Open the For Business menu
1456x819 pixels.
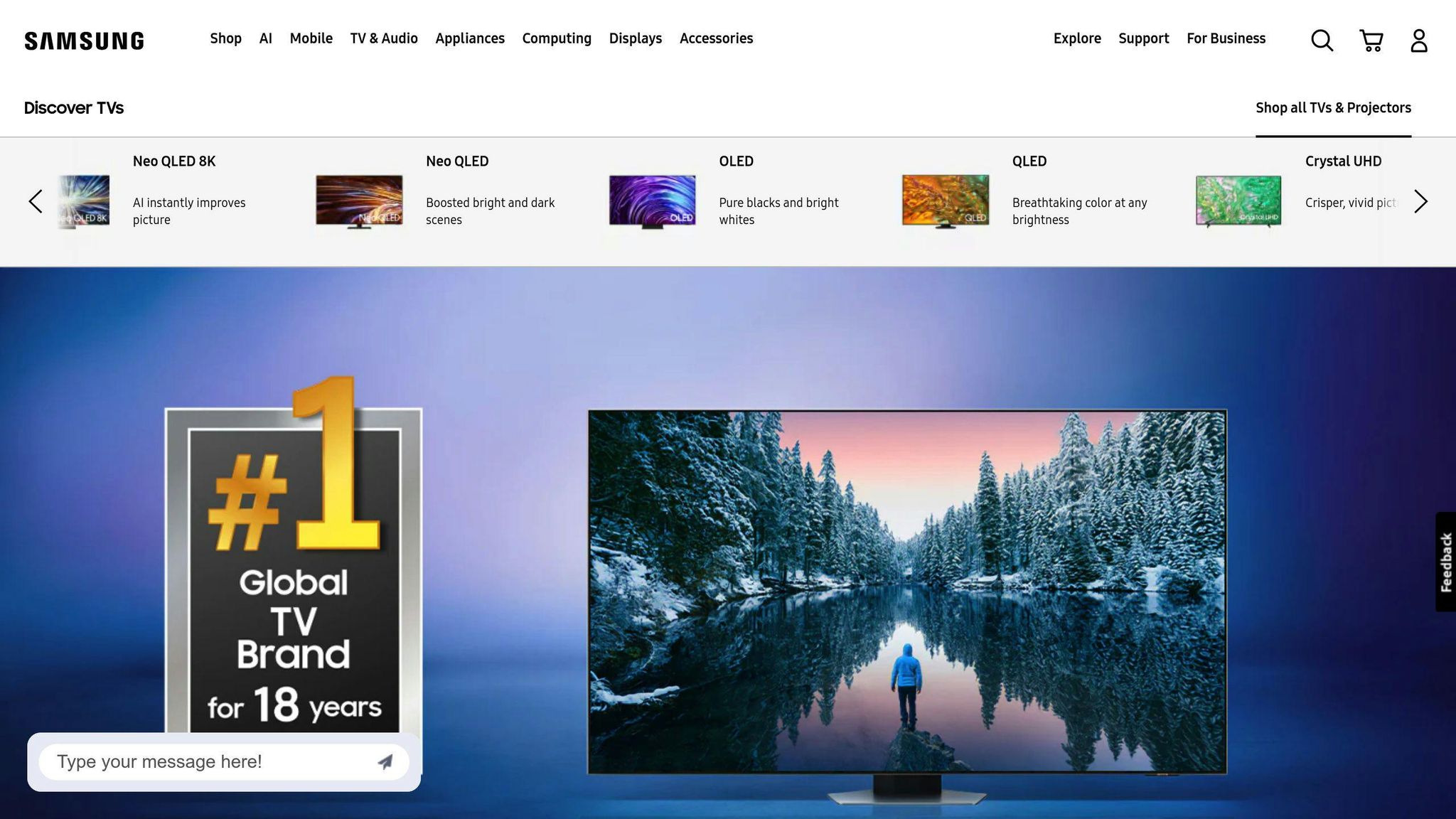[1226, 38]
